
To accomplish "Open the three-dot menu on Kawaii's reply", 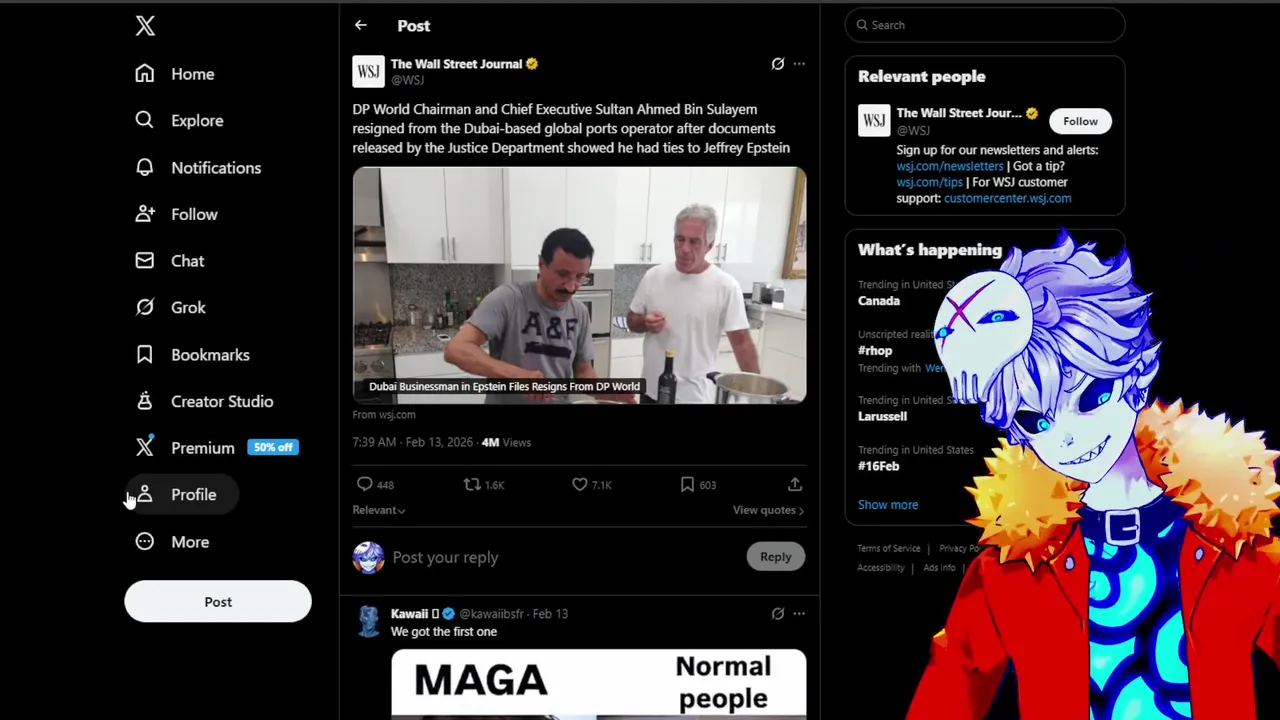I will tap(799, 614).
